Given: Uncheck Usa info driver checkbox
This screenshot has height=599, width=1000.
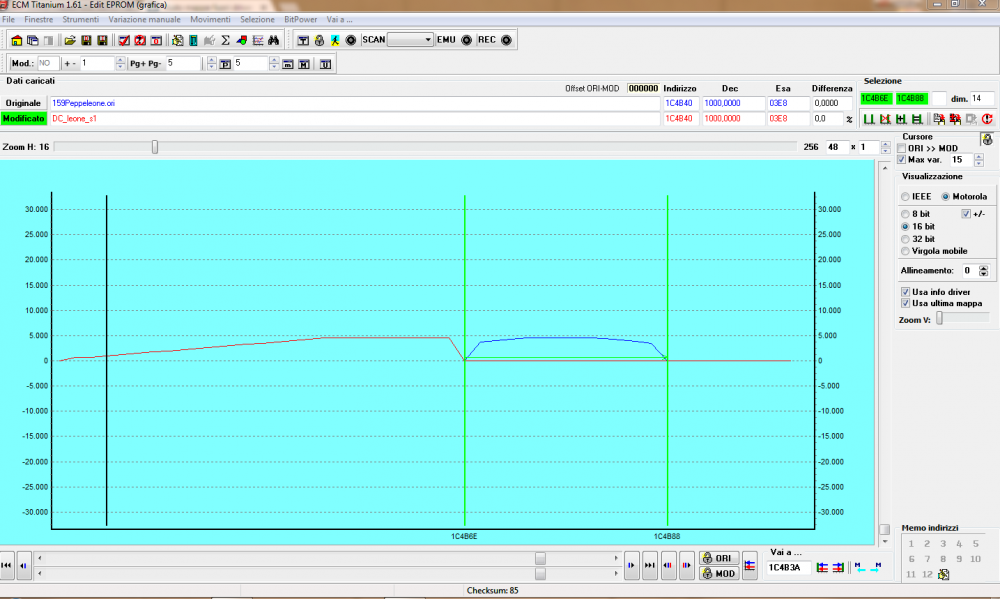Looking at the screenshot, I should pos(906,292).
